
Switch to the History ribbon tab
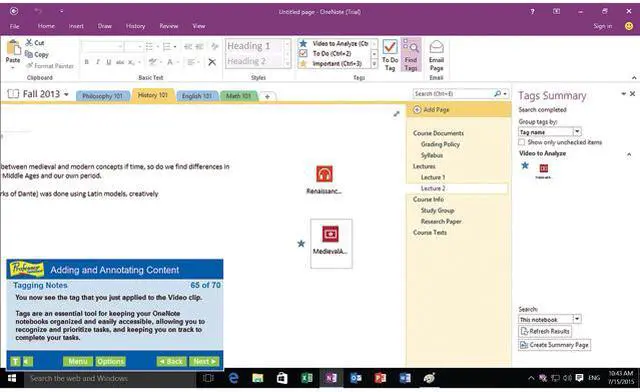136,26
